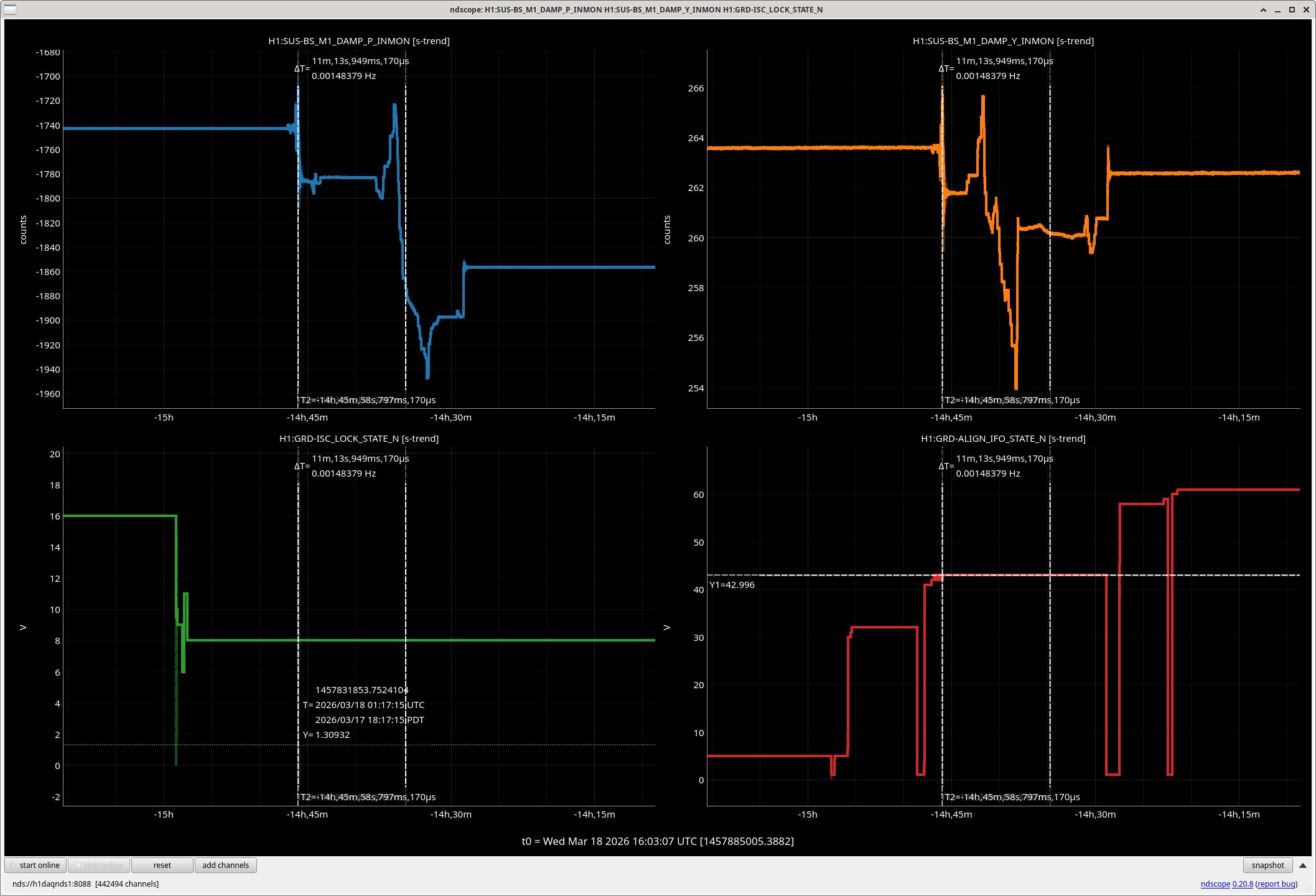The image size is (1316, 896).
Task: Click the H1:GRD-ALIGN_IFO_STATE_N plot title
Action: tap(1003, 439)
